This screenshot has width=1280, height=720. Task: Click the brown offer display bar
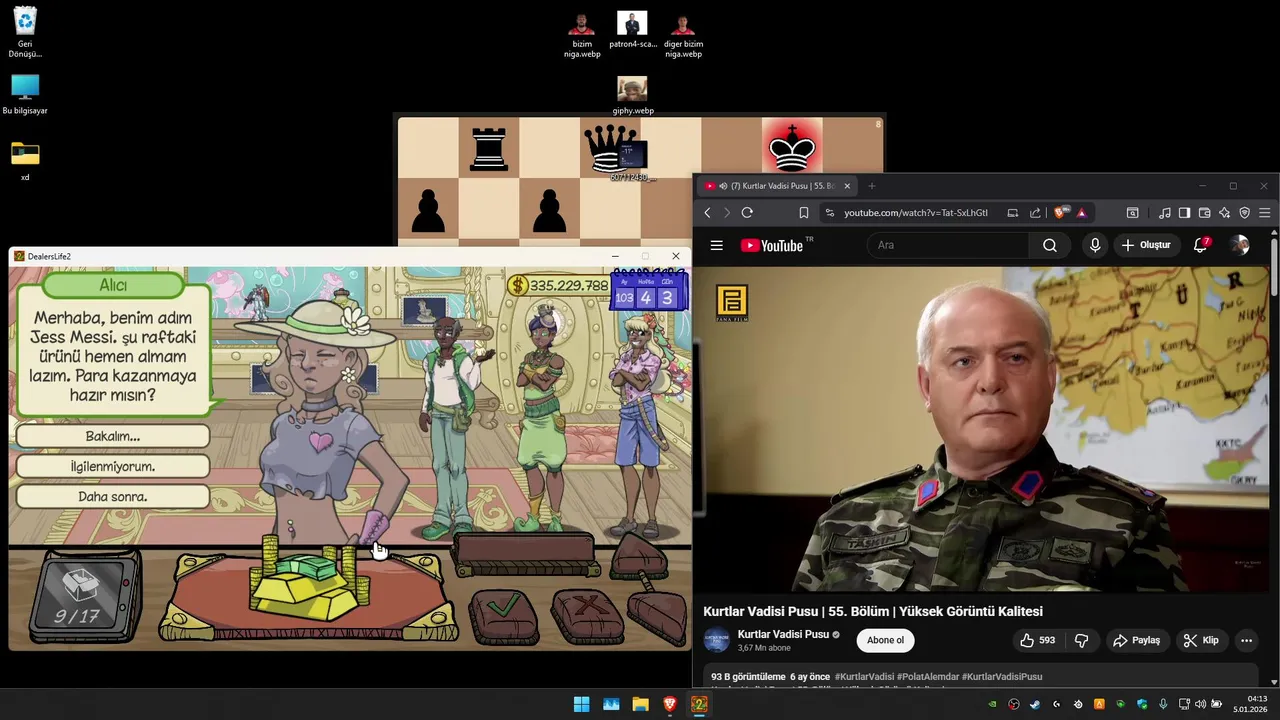point(526,555)
